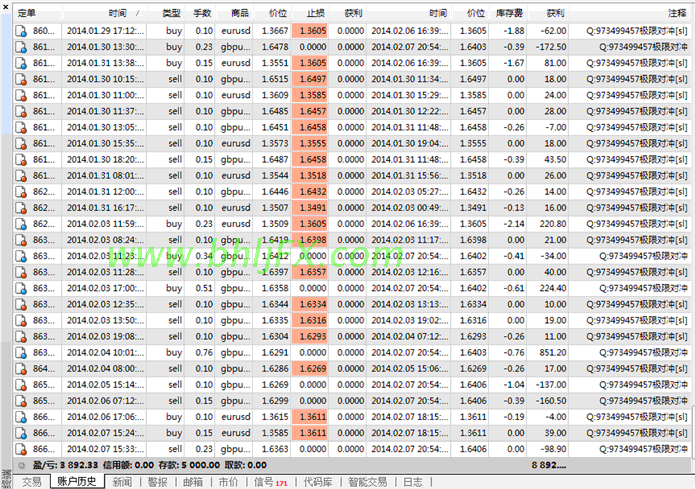Screen dimensions: 696x489
Task: Click order icon of trade opened 2014.02.03 08:24
Action: coord(21,240)
